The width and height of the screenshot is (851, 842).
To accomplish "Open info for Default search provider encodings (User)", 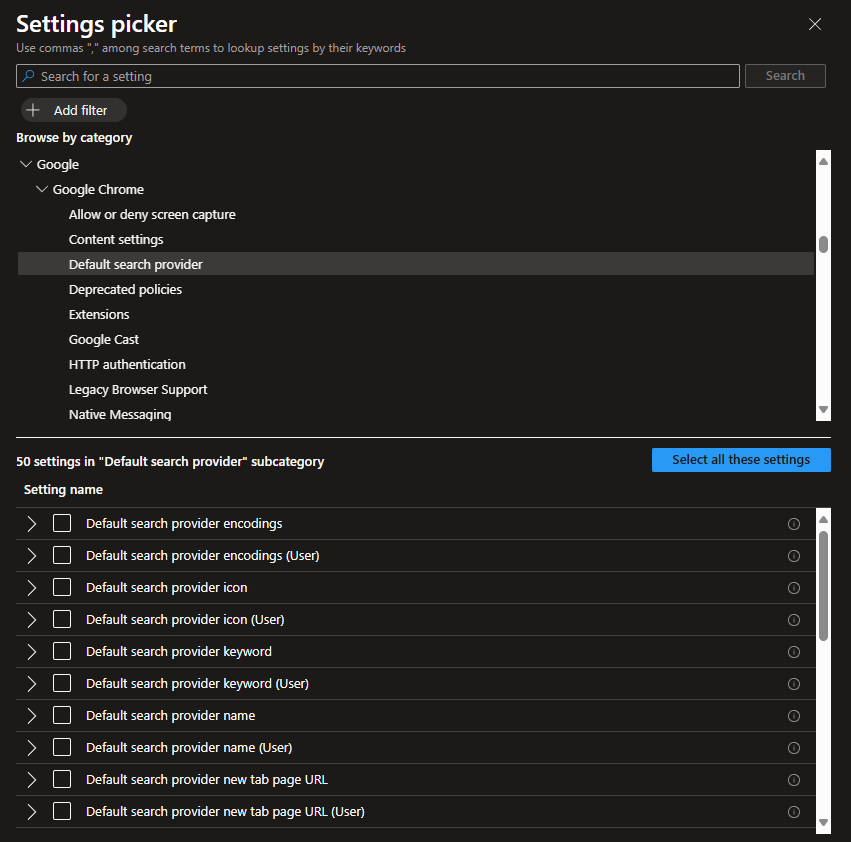I will click(793, 556).
